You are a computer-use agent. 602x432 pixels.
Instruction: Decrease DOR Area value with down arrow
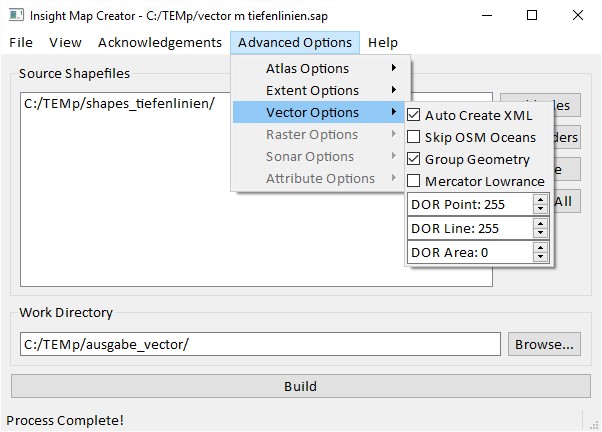tap(541, 257)
